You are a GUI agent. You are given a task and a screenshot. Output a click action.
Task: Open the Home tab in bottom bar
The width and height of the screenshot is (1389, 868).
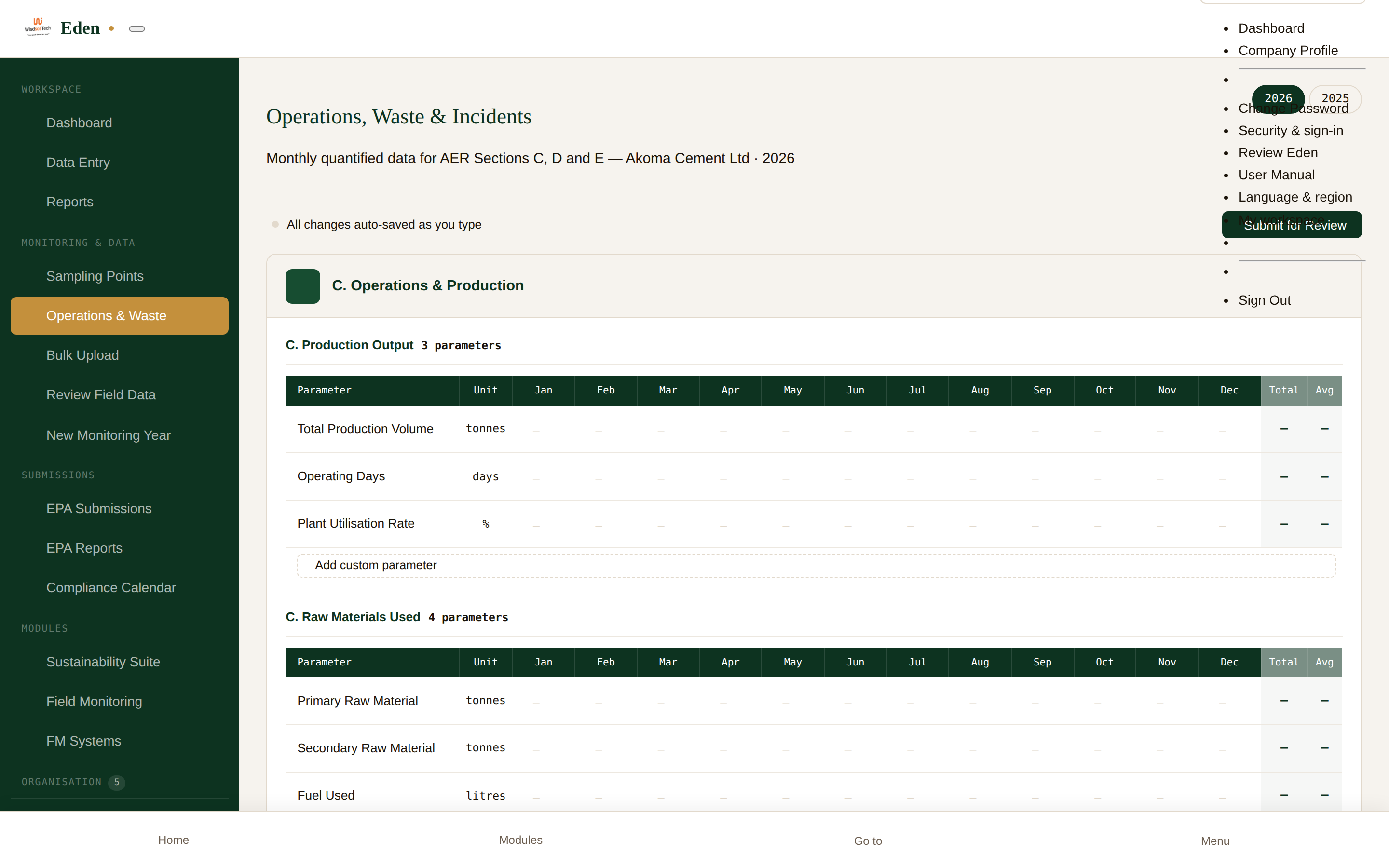(x=173, y=840)
